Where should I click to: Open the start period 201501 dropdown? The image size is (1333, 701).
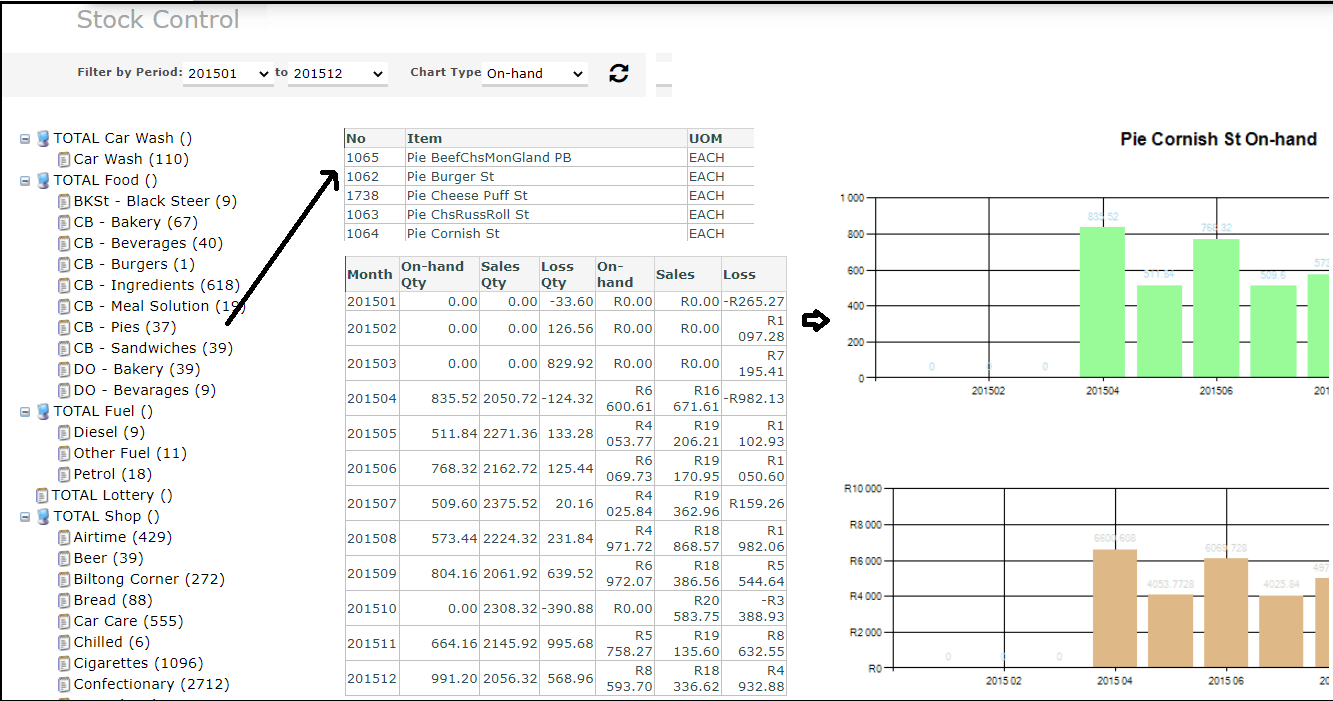[228, 74]
